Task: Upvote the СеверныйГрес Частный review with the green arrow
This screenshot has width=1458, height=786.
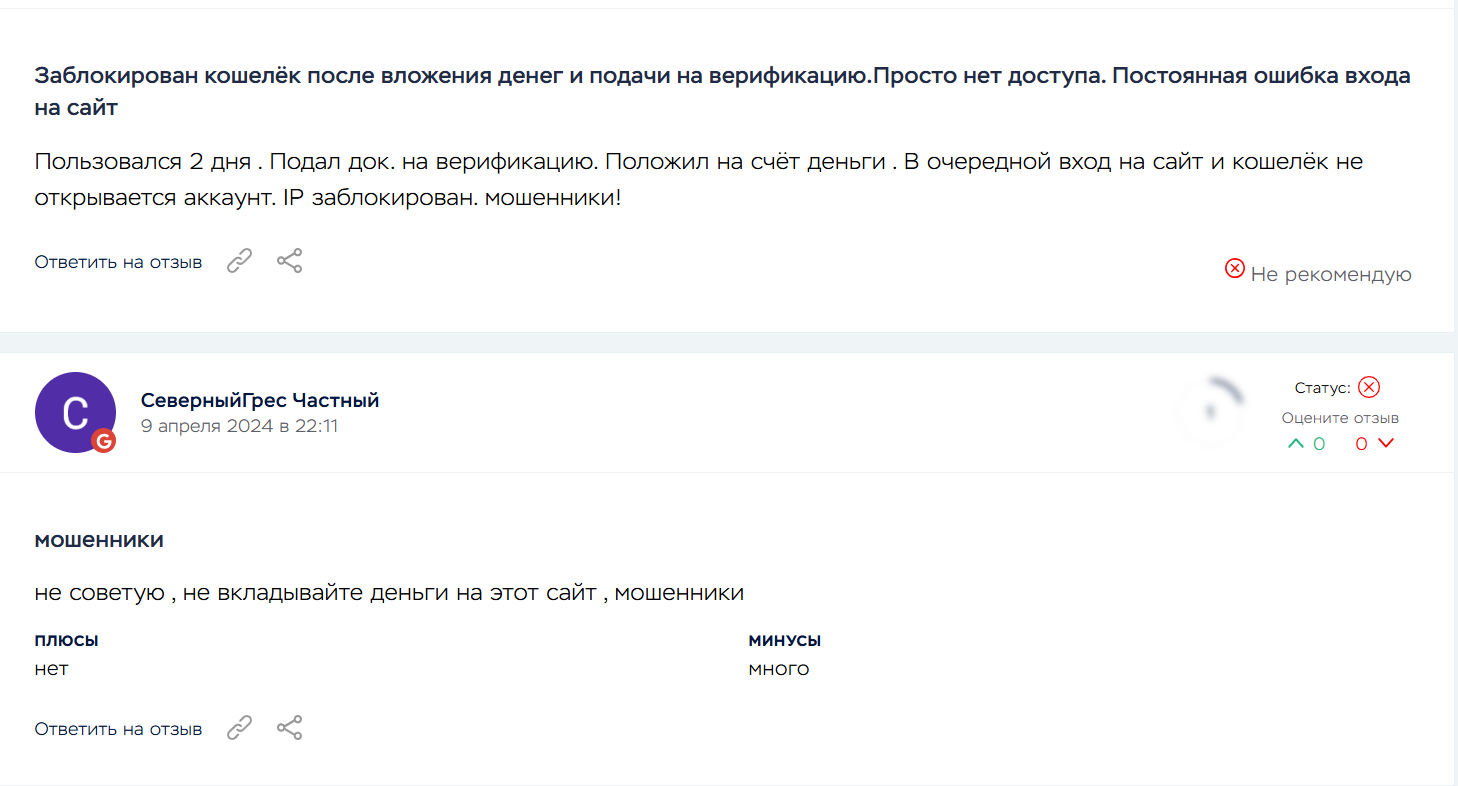Action: coord(1296,444)
